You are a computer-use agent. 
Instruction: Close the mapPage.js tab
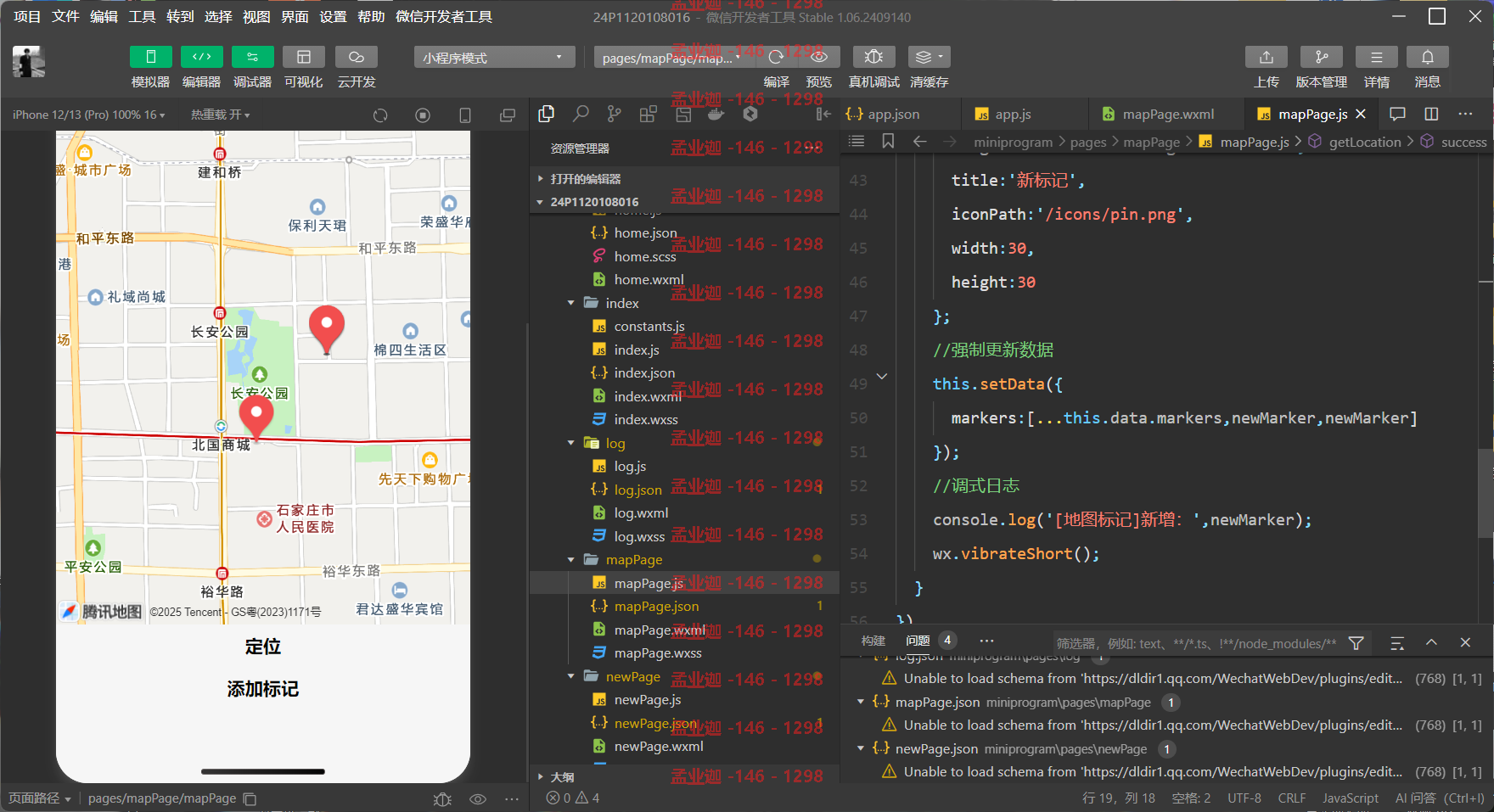pos(1361,114)
